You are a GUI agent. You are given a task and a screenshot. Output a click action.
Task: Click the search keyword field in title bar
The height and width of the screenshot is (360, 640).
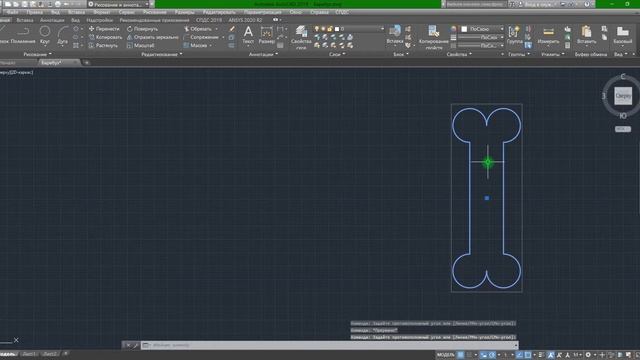475,4
